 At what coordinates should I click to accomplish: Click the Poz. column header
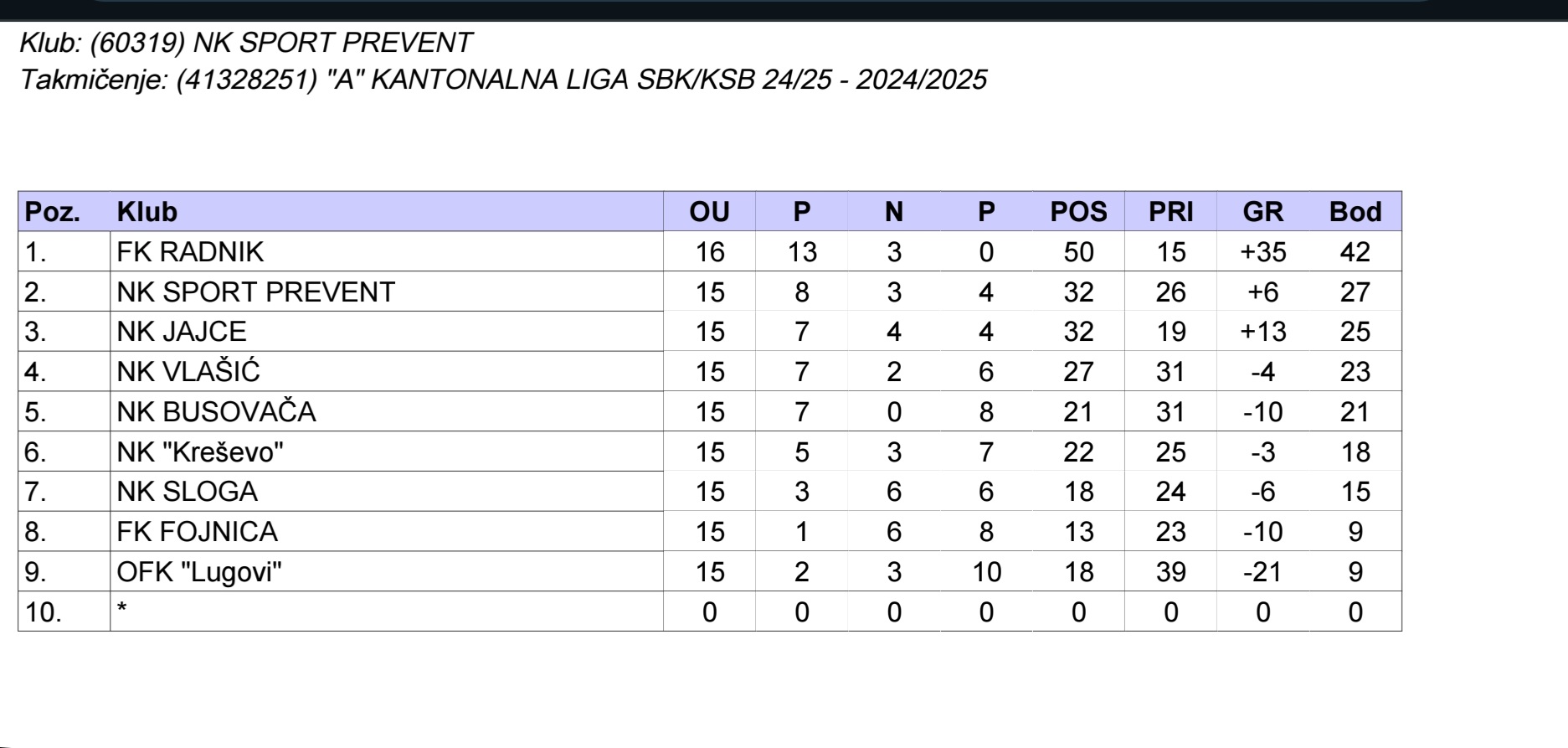[x=53, y=212]
